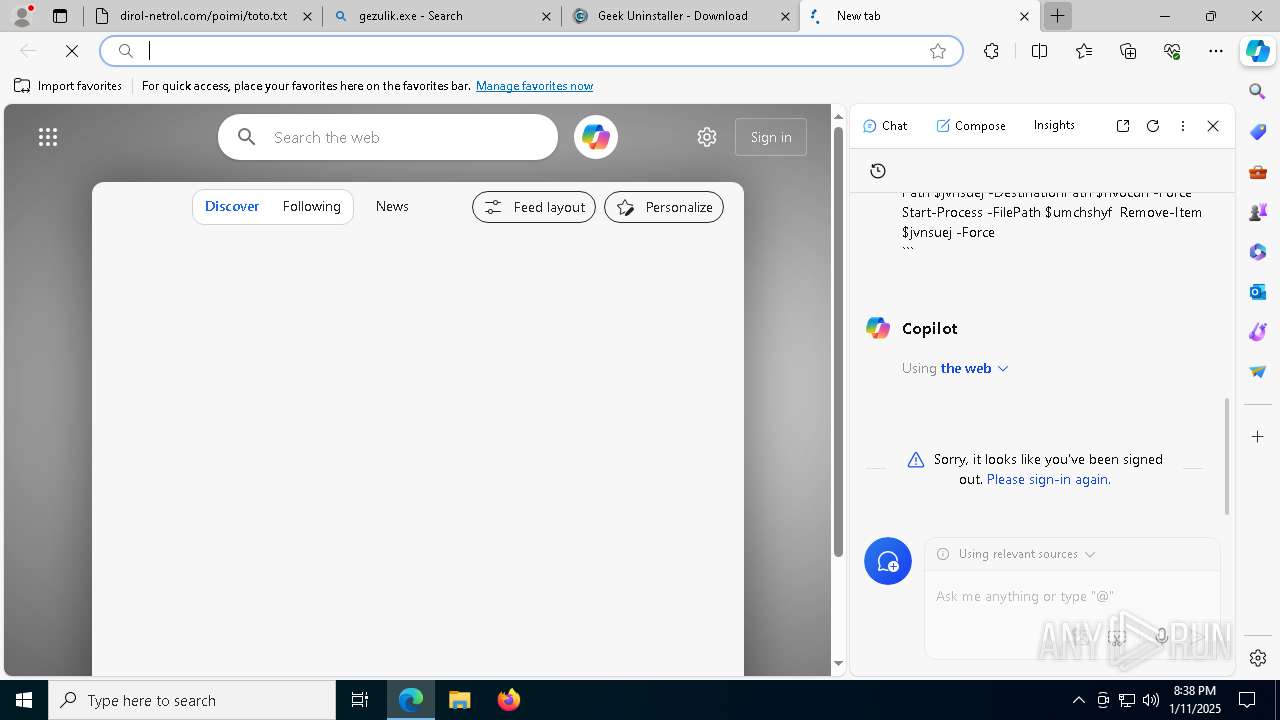Switch to the Insights tab
The width and height of the screenshot is (1280, 720).
tap(1054, 125)
